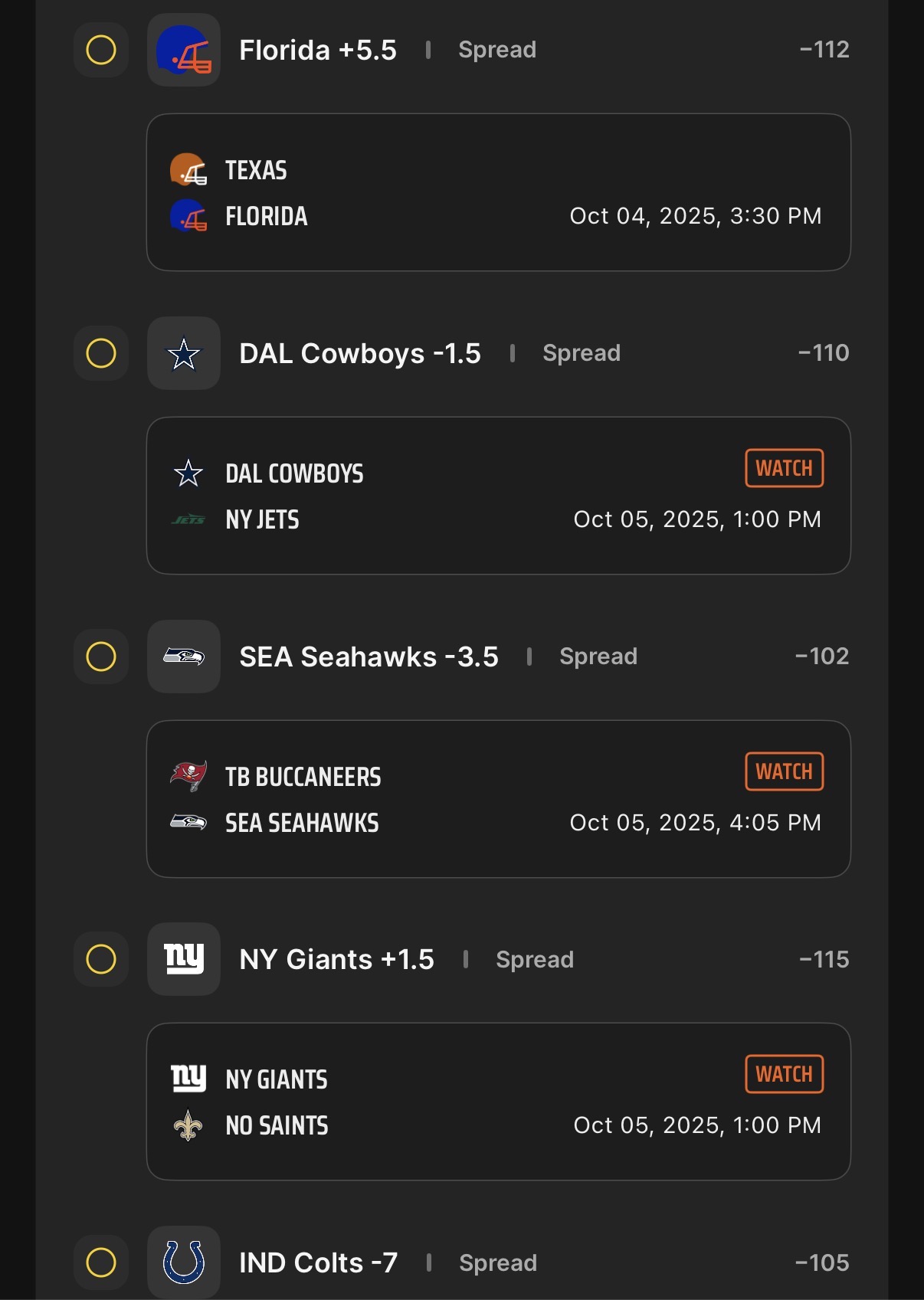
Task: Open the Texas vs Florida matchup card
Action: 498,192
